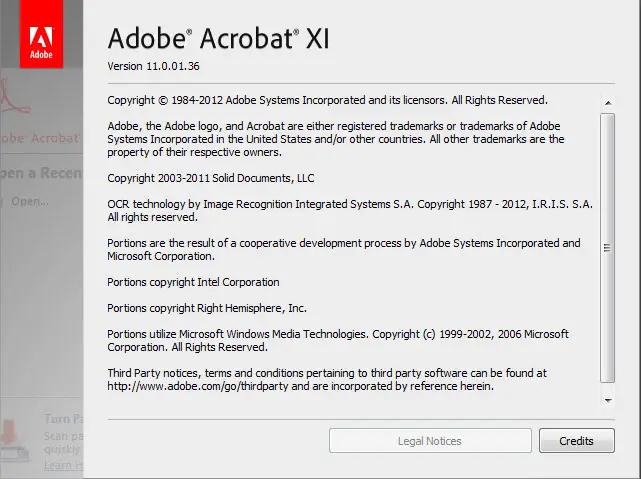Viewport: 641px width, 479px height.
Task: Click the red Adobe logo badge
Action: point(41,34)
